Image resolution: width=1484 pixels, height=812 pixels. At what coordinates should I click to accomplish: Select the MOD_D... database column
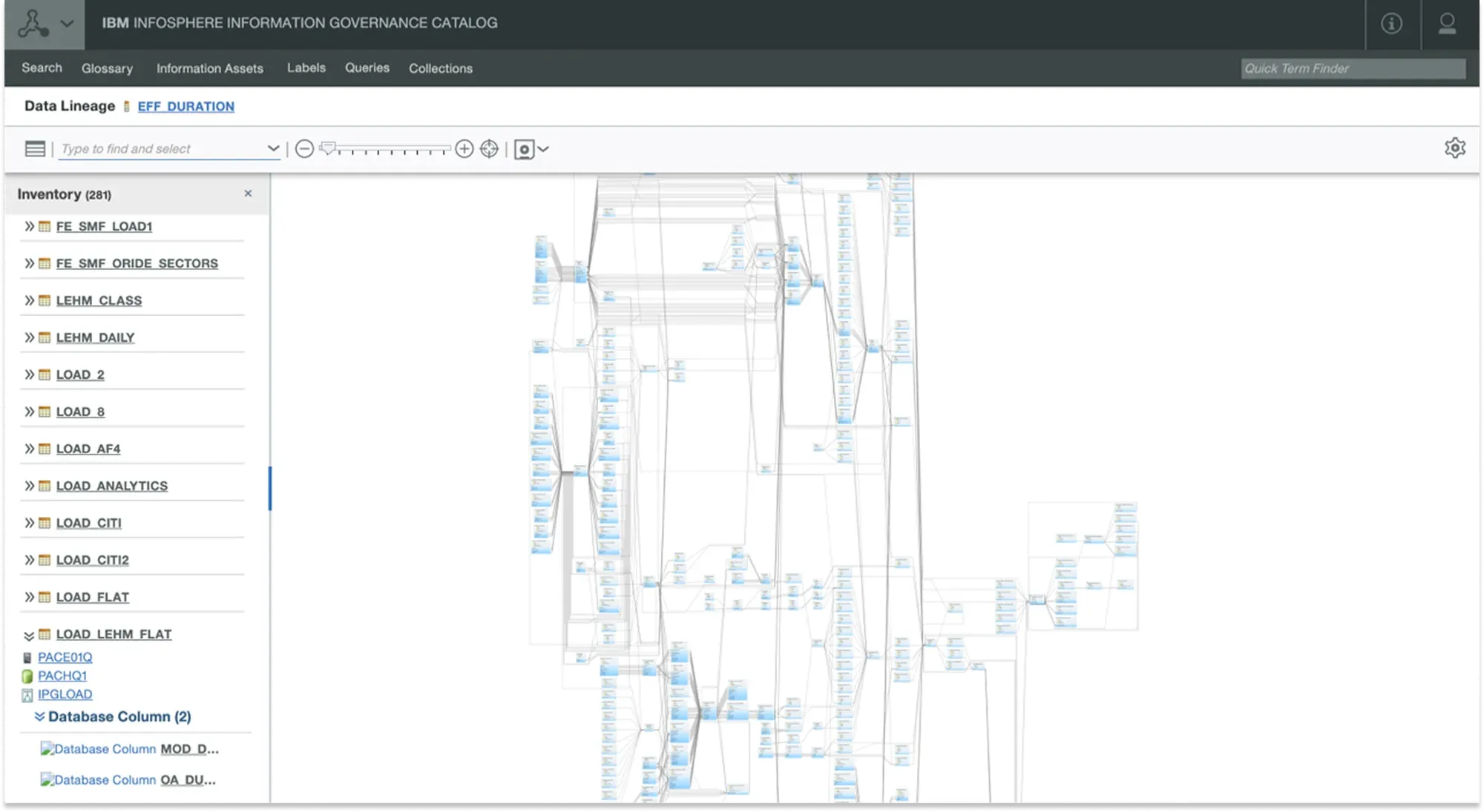130,749
